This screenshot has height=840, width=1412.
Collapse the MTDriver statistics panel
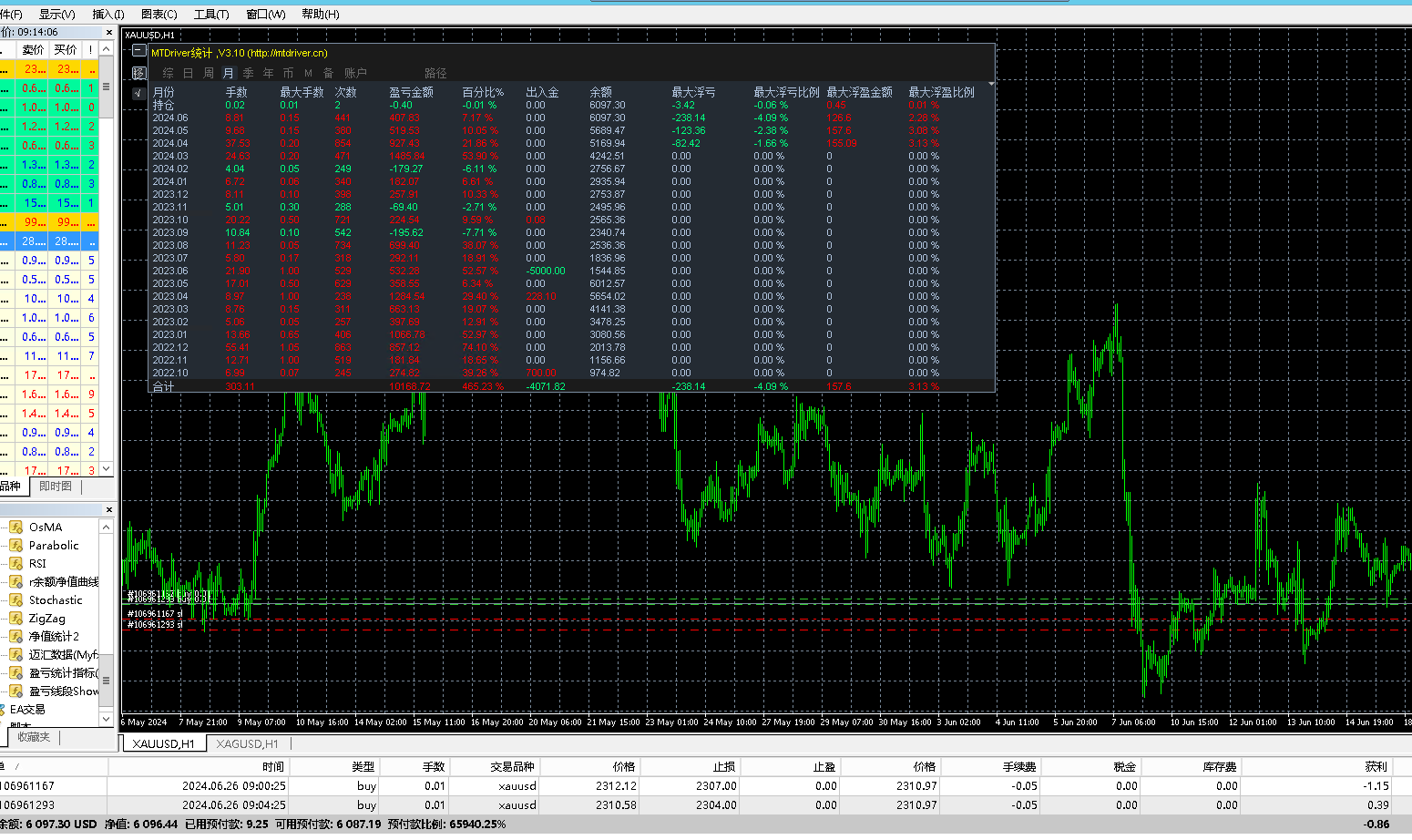(138, 52)
